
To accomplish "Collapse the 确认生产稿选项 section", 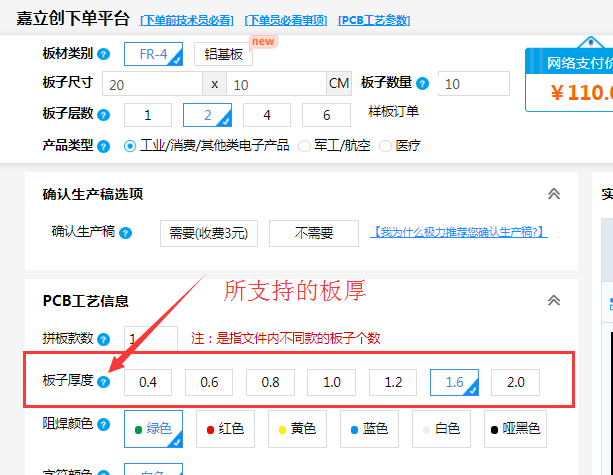I will (553, 194).
